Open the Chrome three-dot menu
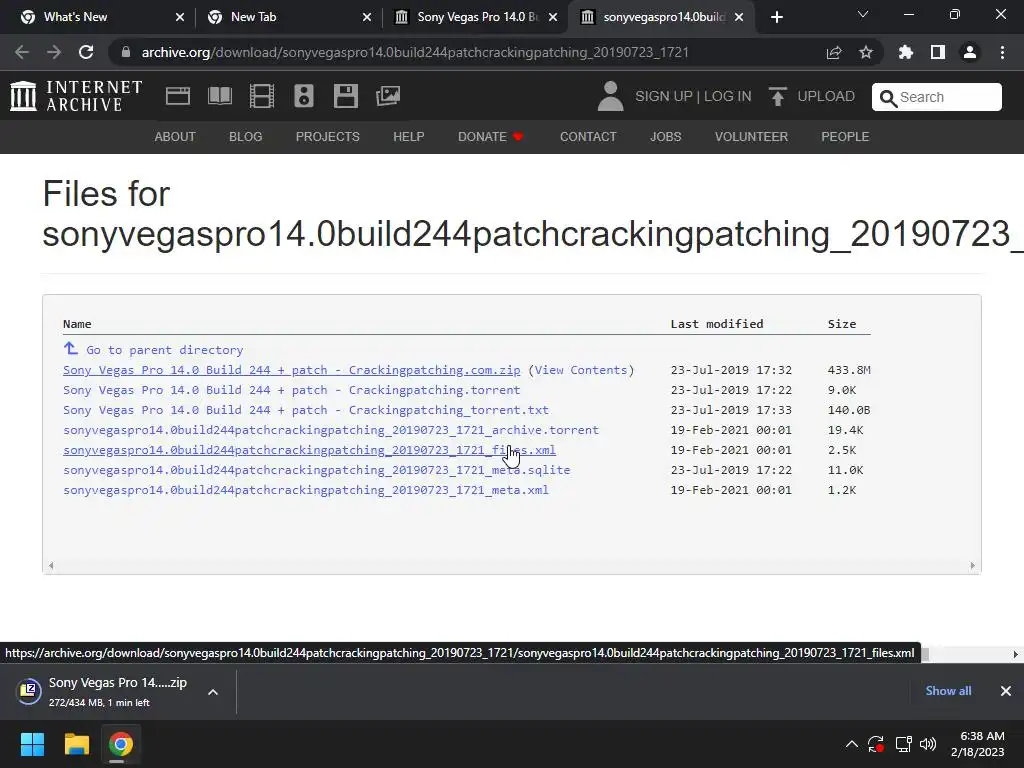The height and width of the screenshot is (768, 1024). 1002,52
